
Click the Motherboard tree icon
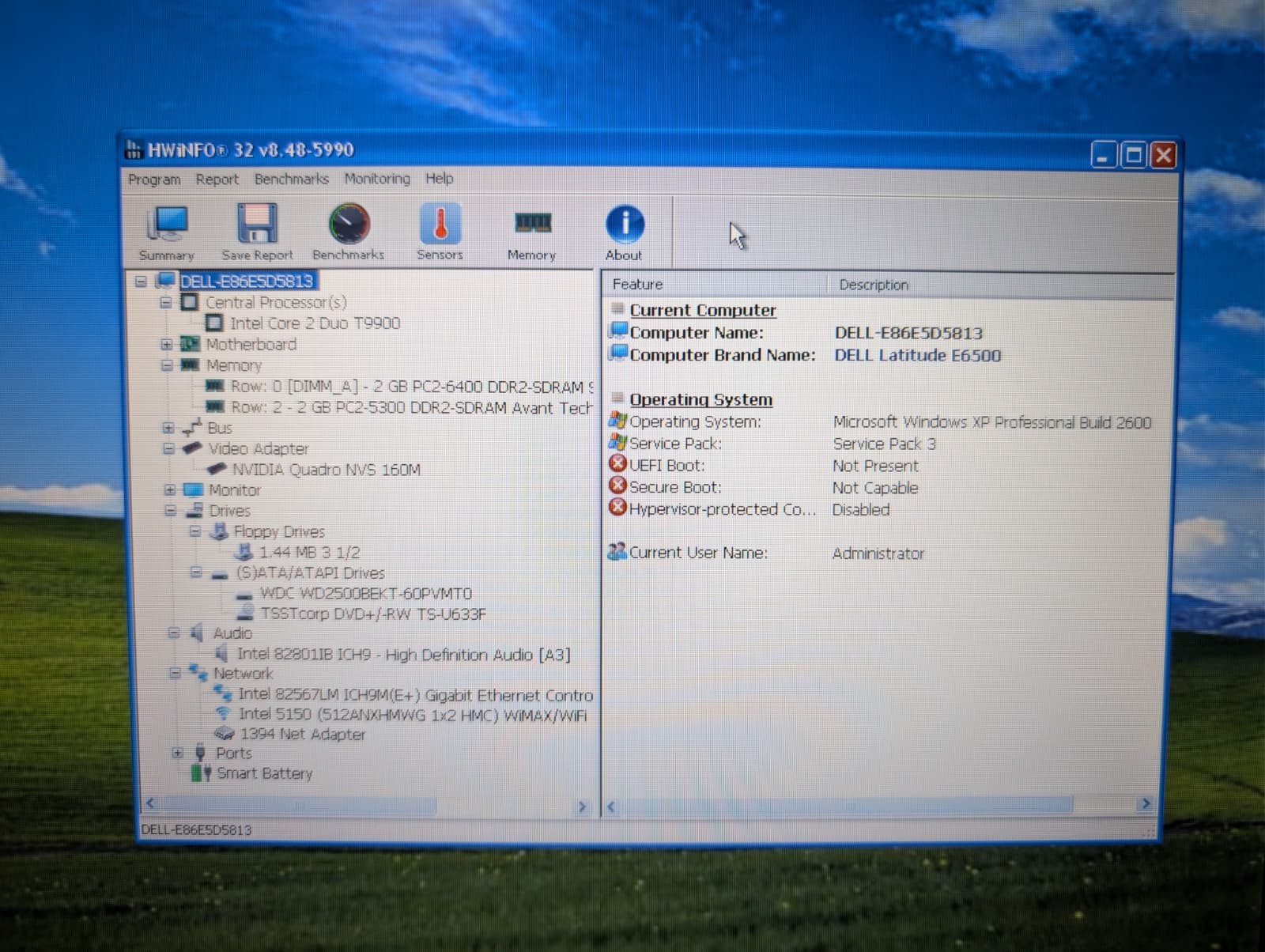click(x=190, y=344)
